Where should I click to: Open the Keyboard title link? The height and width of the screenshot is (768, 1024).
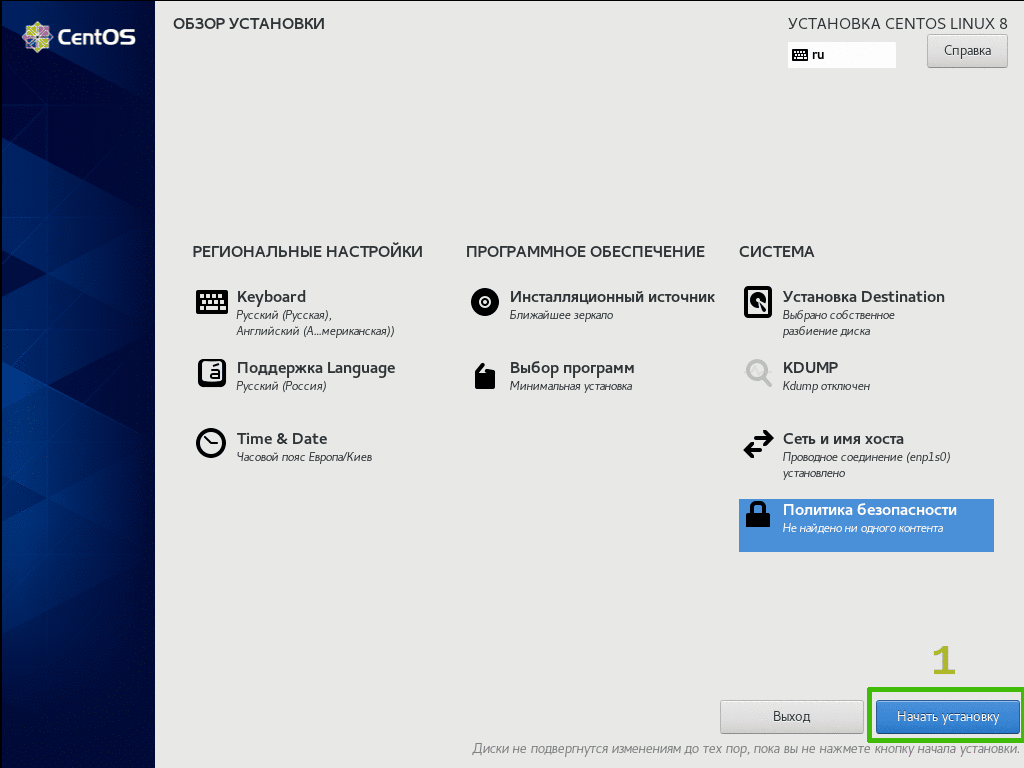[x=271, y=296]
